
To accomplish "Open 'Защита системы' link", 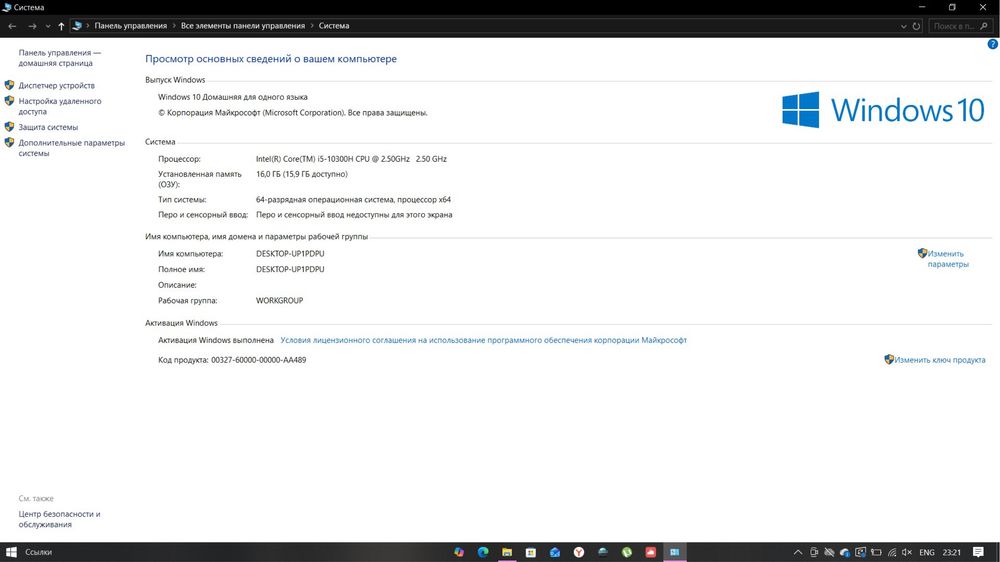I will coord(48,128).
